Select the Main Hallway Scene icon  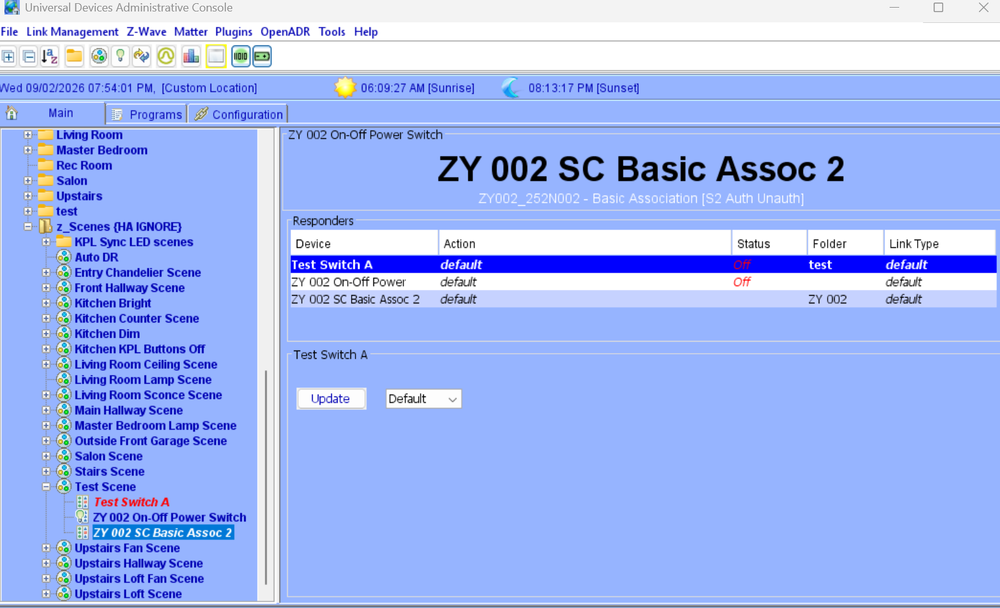(x=63, y=410)
